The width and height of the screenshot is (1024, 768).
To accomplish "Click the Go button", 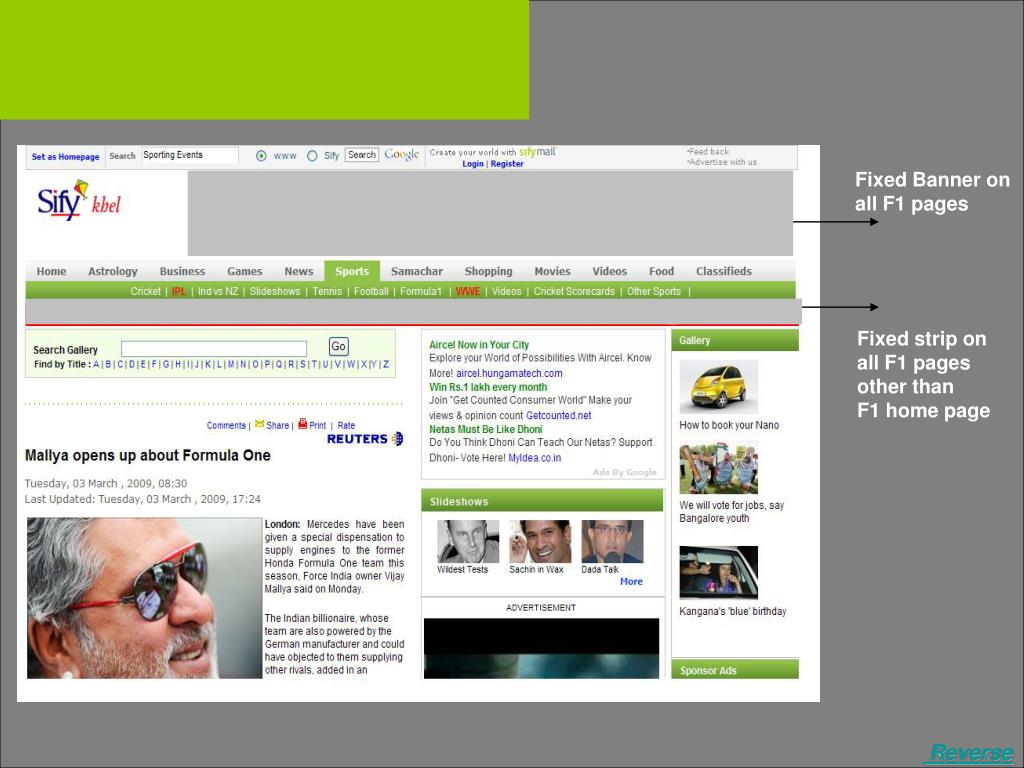I will (x=338, y=347).
